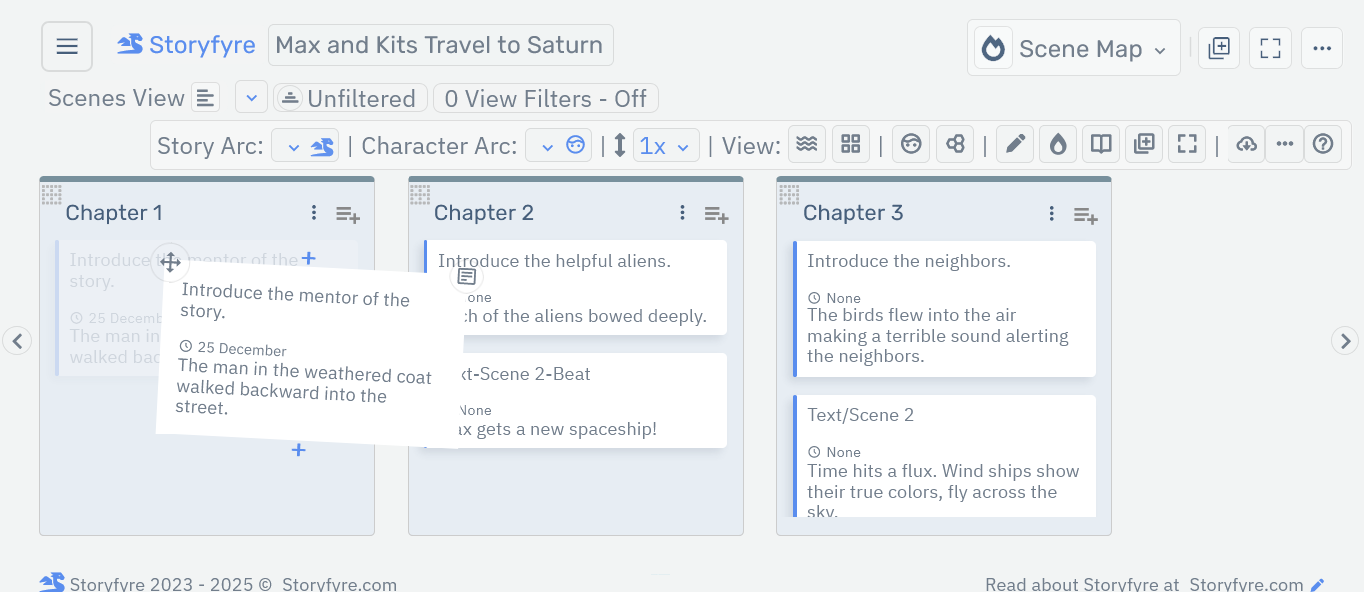
Task: Toggle the Unfiltered filter button
Action: [350, 99]
